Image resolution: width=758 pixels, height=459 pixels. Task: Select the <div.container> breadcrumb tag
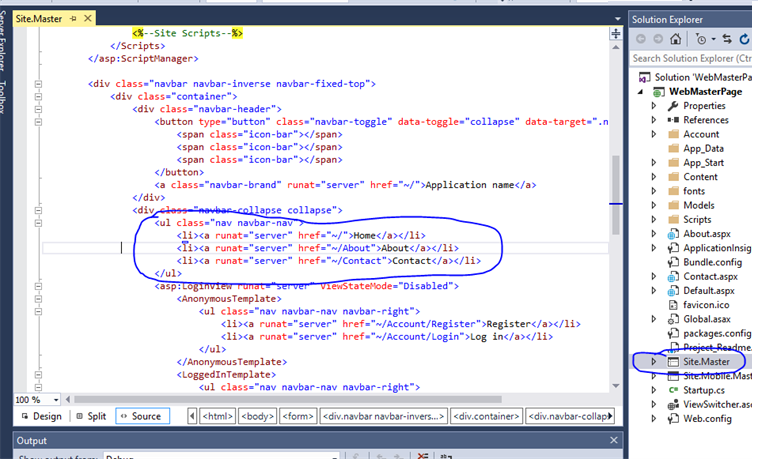coord(486,416)
